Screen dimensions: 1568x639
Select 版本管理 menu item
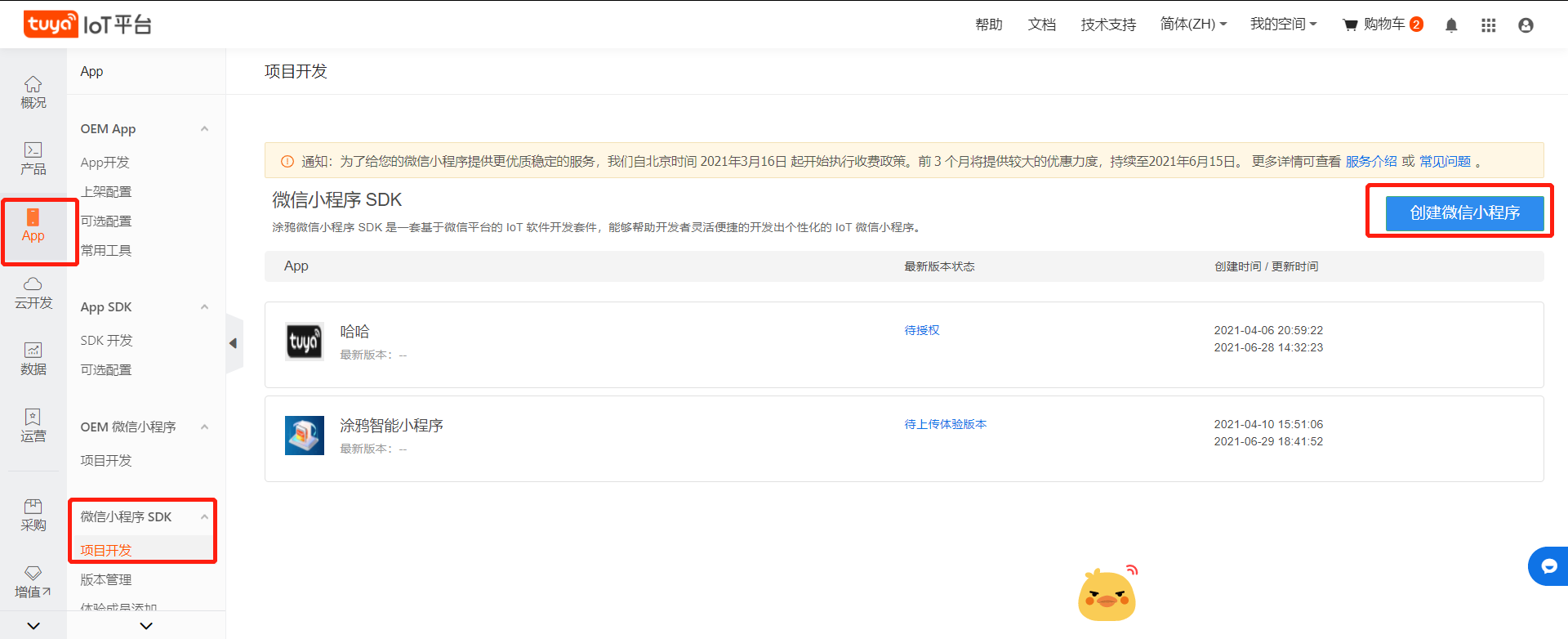pyautogui.click(x=106, y=580)
